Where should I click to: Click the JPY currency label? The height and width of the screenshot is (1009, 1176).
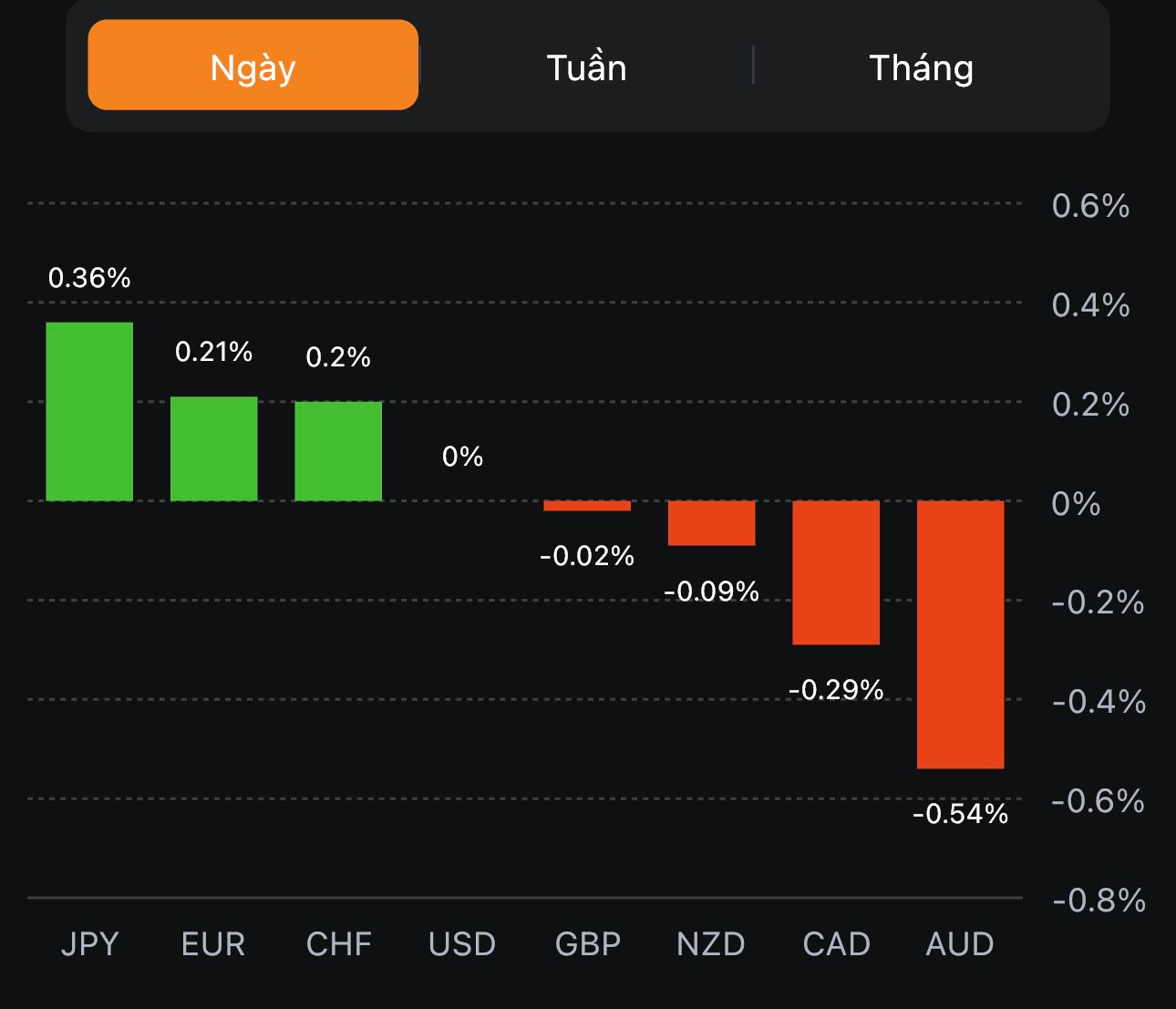click(89, 943)
